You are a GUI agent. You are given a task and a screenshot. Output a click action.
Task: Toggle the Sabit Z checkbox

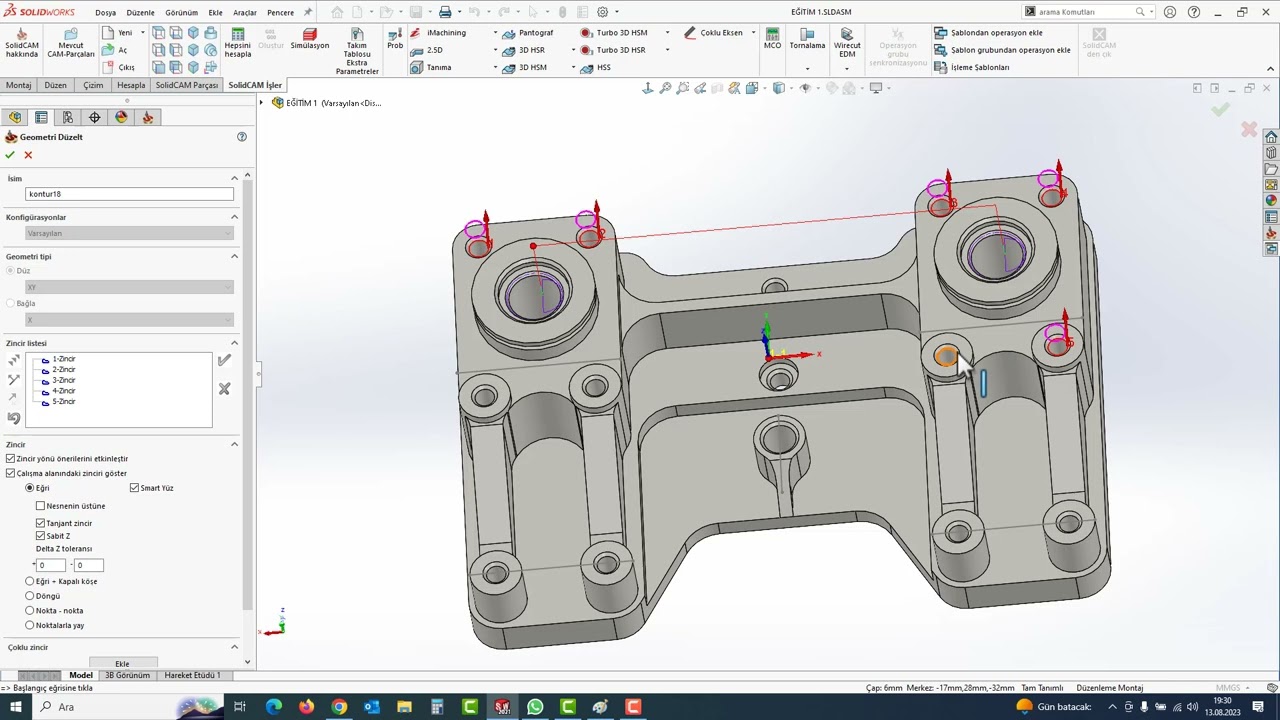point(41,536)
